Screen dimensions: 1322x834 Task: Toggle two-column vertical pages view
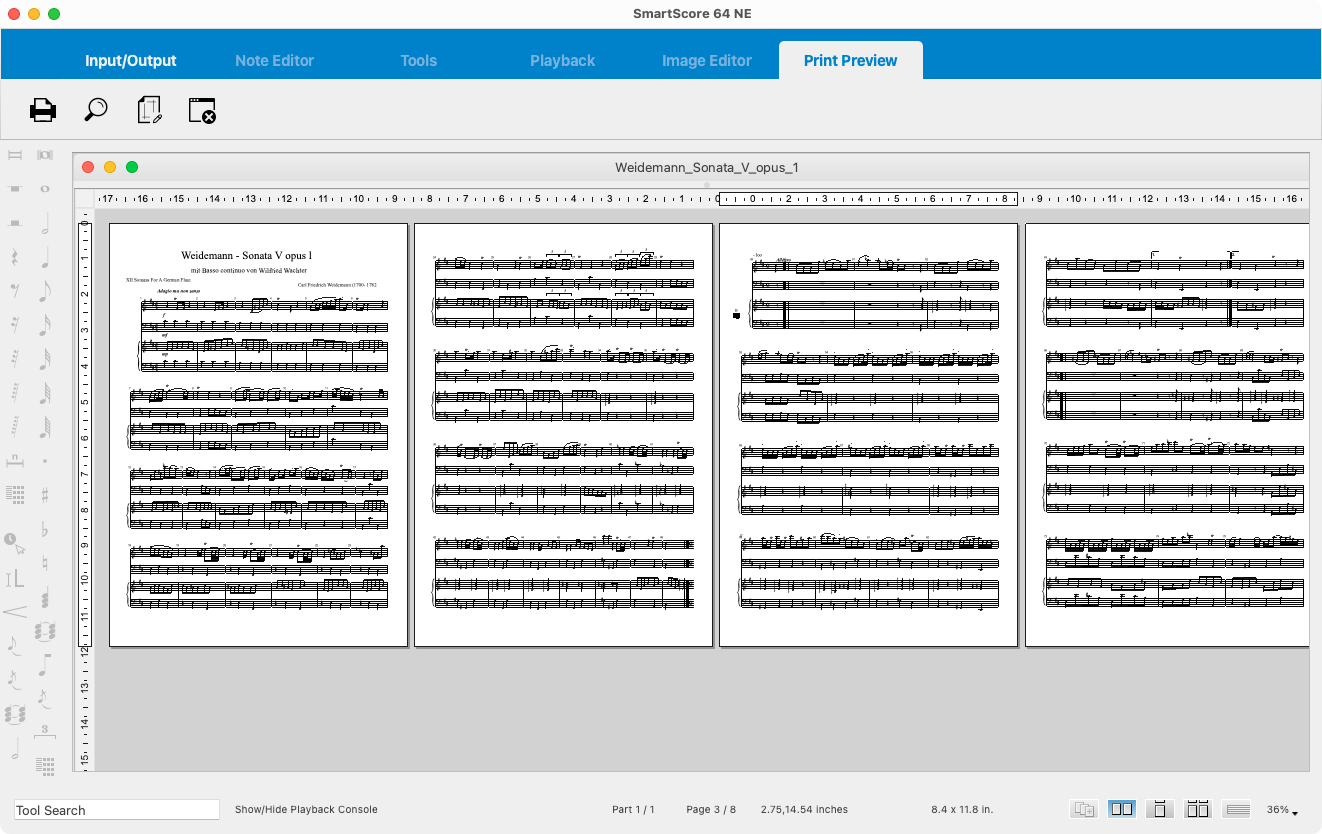point(1198,809)
